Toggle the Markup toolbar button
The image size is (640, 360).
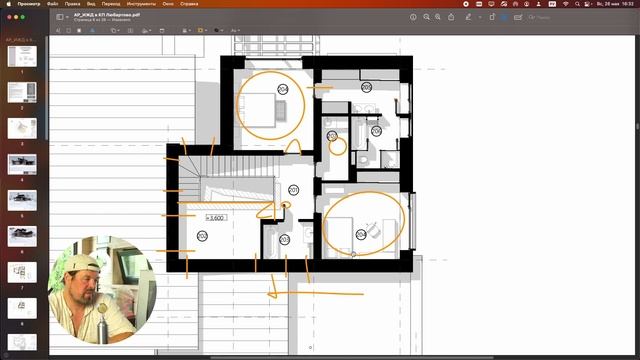click(x=504, y=17)
